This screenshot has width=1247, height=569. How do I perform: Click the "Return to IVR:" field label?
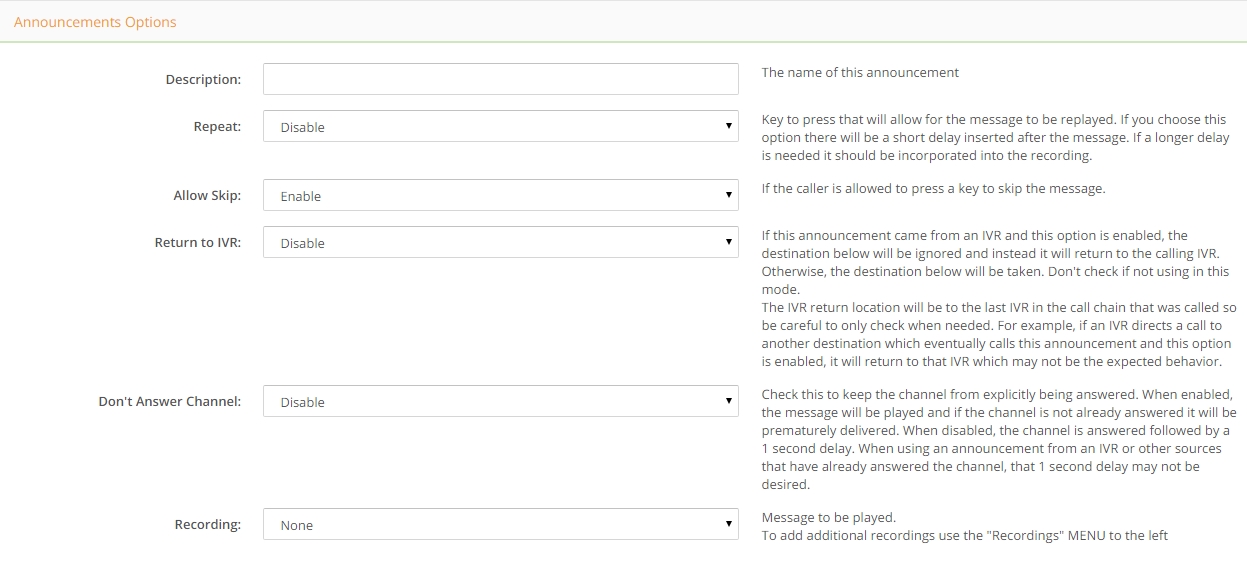tap(198, 242)
